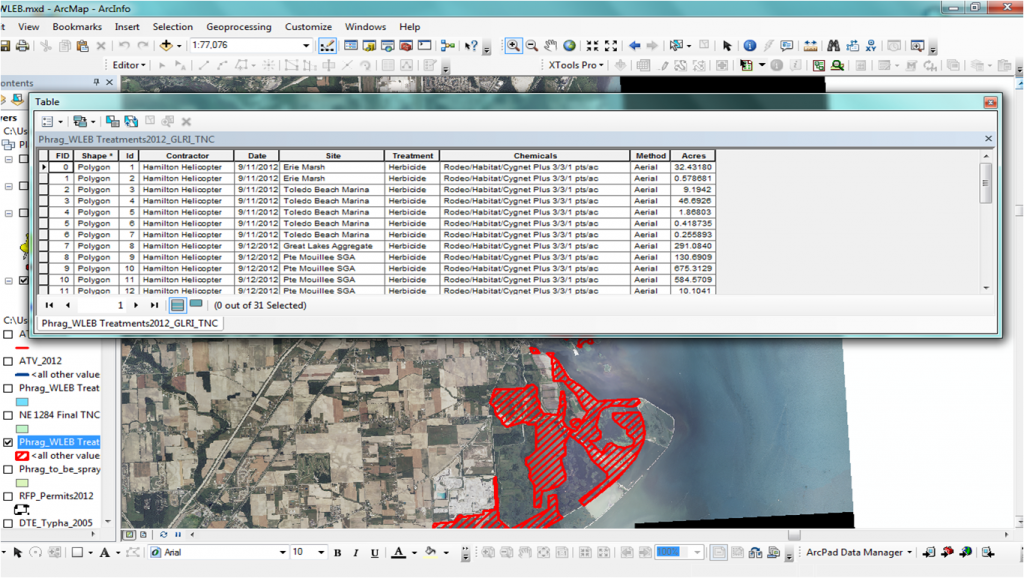The width and height of the screenshot is (1024, 578).
Task: Click the Paste icon in toolbar
Action: [x=82, y=45]
